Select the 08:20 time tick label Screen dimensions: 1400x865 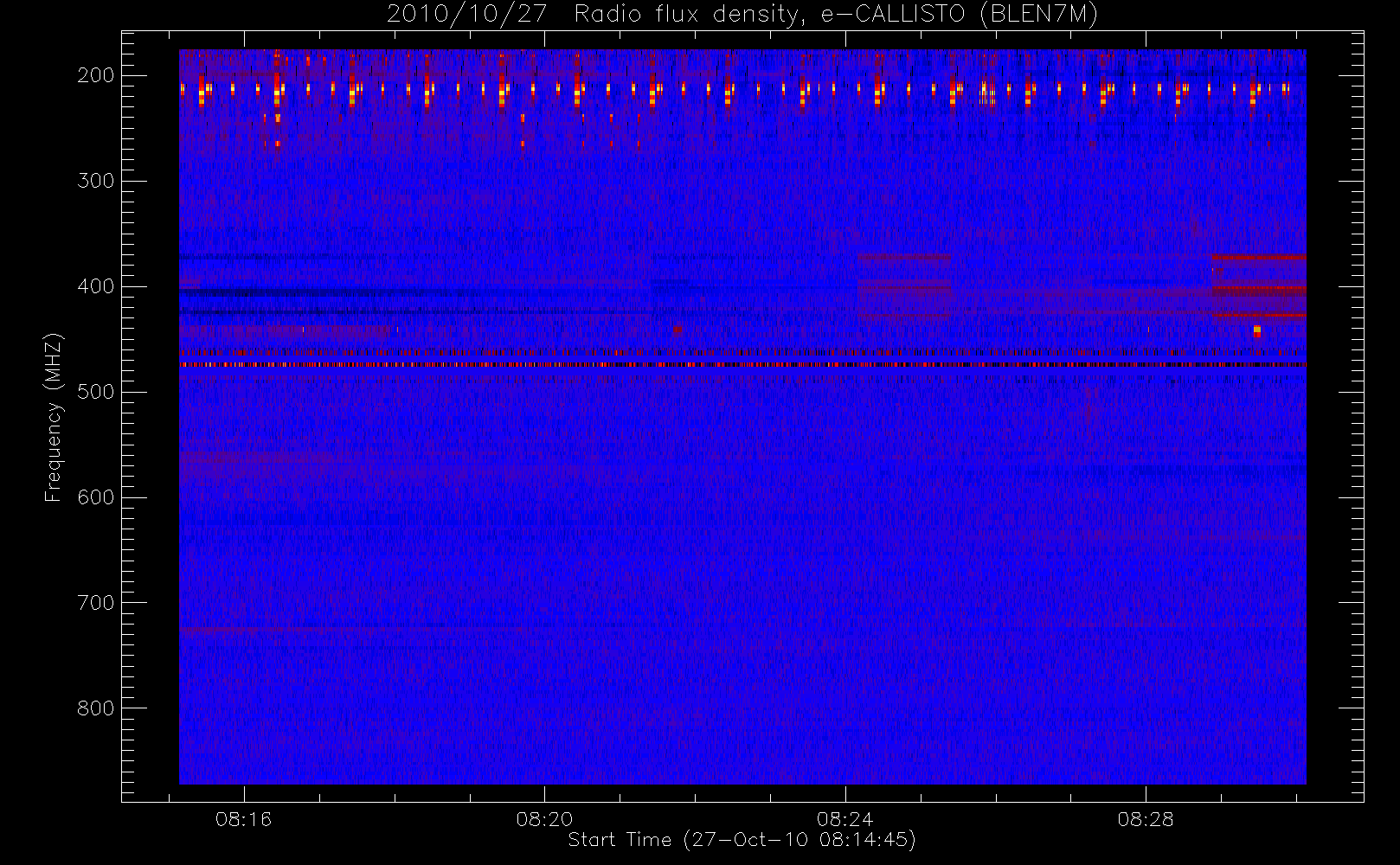click(544, 819)
